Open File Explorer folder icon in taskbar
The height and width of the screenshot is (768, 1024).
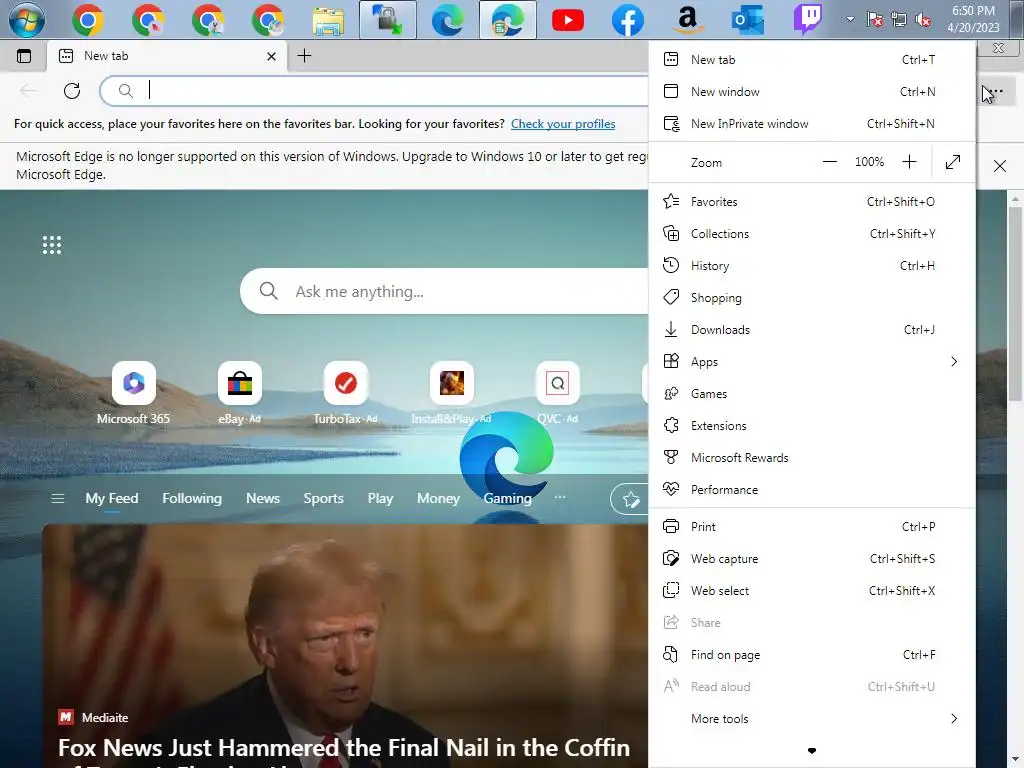coord(328,21)
